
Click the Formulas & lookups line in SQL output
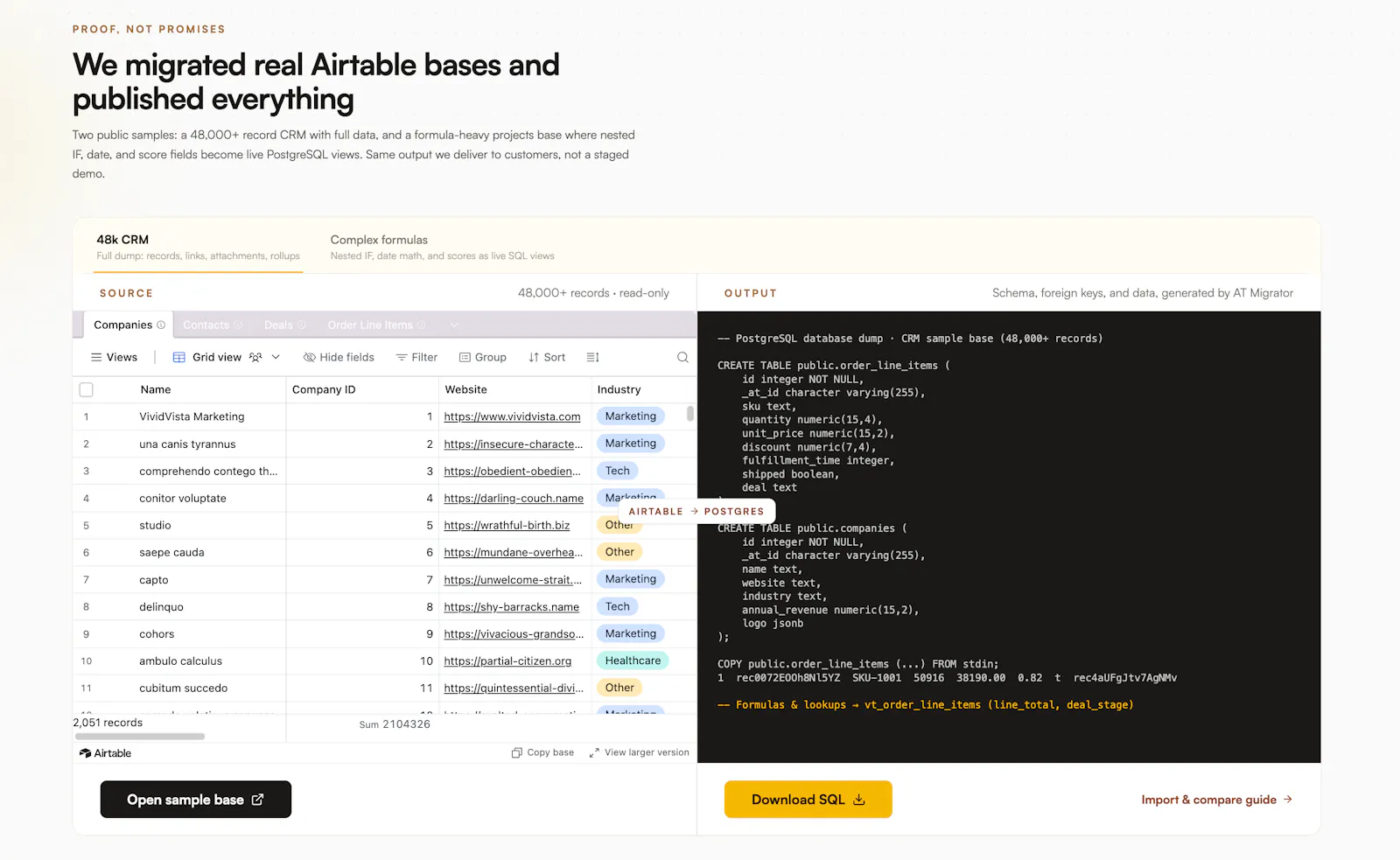(926, 705)
